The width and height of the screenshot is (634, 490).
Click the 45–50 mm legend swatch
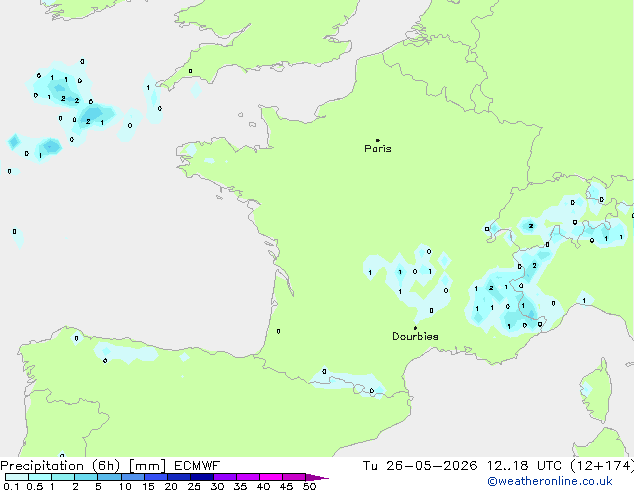pyautogui.click(x=294, y=477)
